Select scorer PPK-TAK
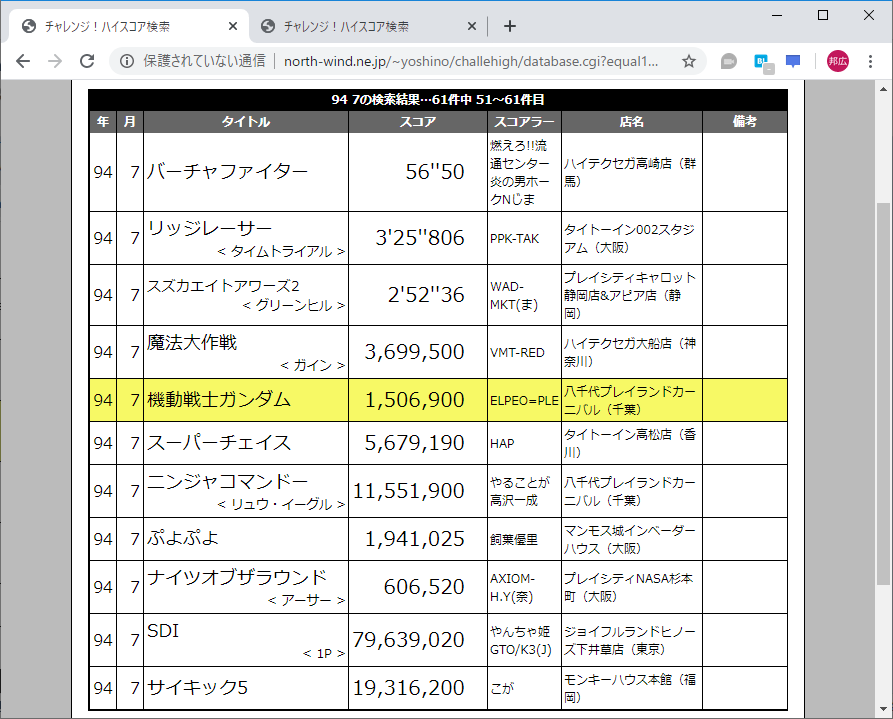893x719 pixels. click(x=514, y=239)
